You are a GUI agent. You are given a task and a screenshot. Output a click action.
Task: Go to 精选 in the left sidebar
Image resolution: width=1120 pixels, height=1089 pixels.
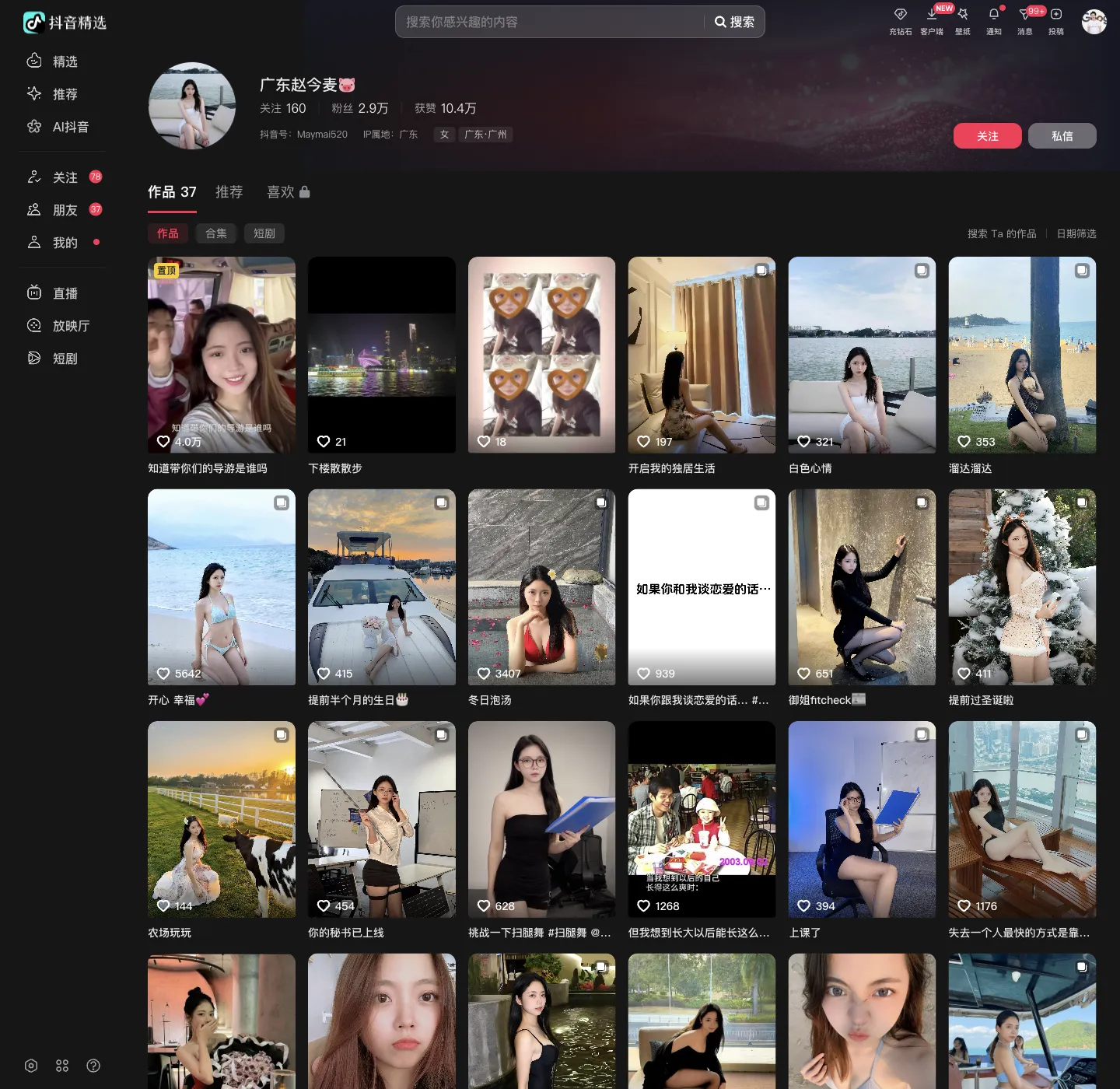[62, 61]
